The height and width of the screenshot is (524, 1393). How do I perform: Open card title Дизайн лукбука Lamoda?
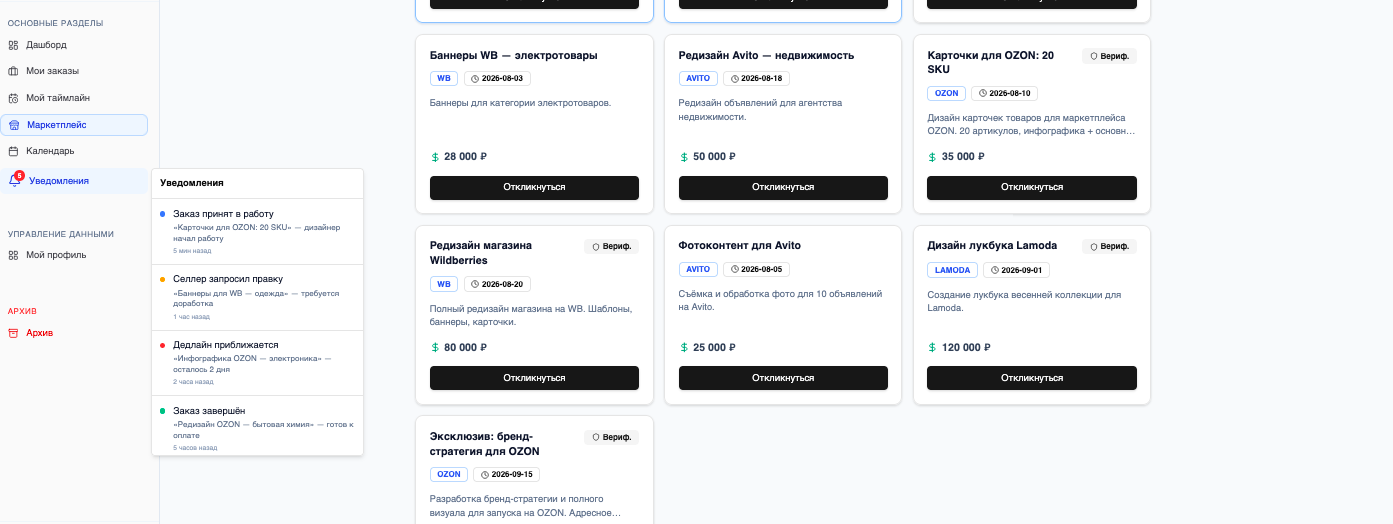(x=992, y=246)
